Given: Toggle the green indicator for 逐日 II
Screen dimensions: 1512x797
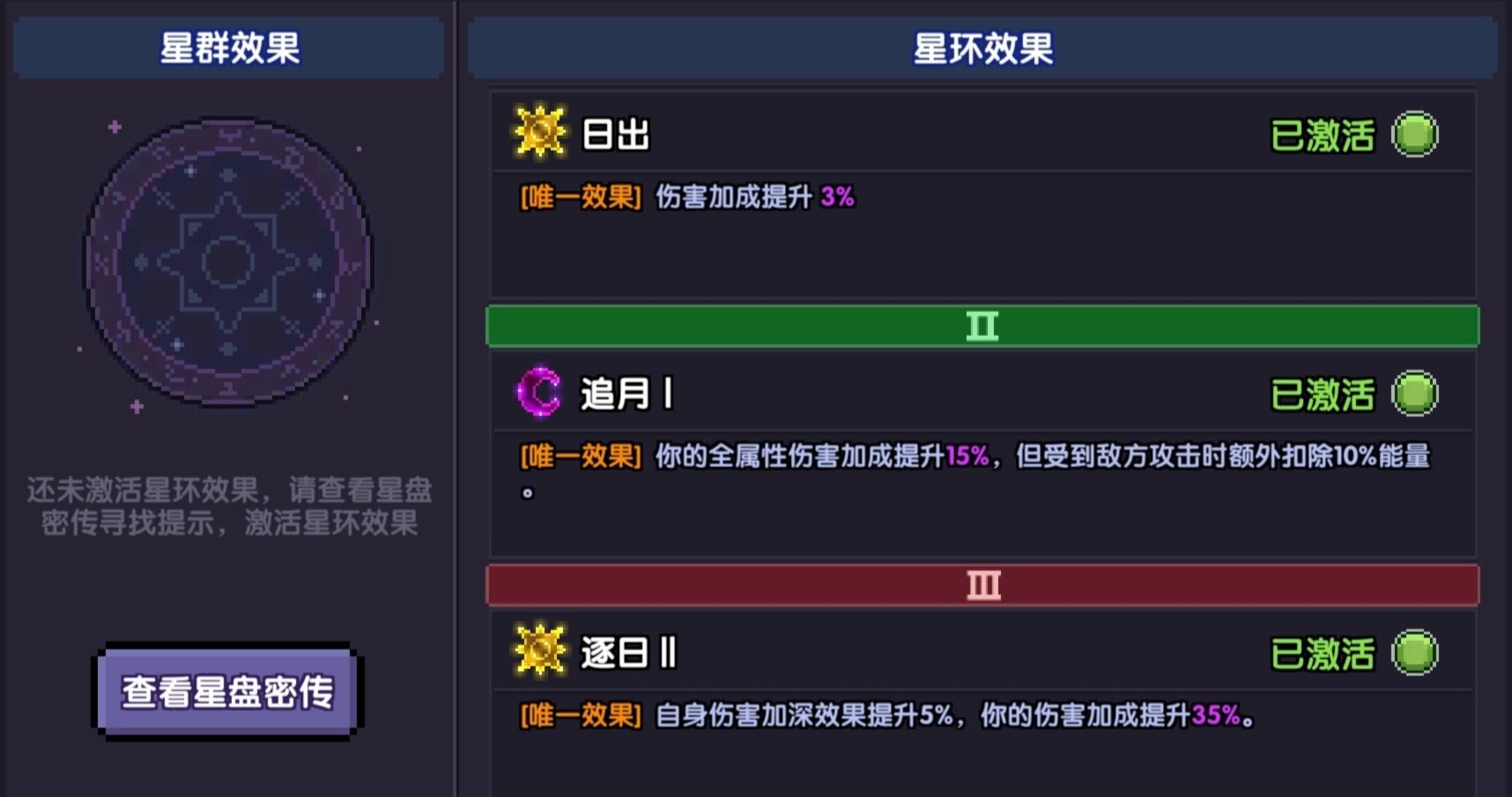Looking at the screenshot, I should [1414, 652].
